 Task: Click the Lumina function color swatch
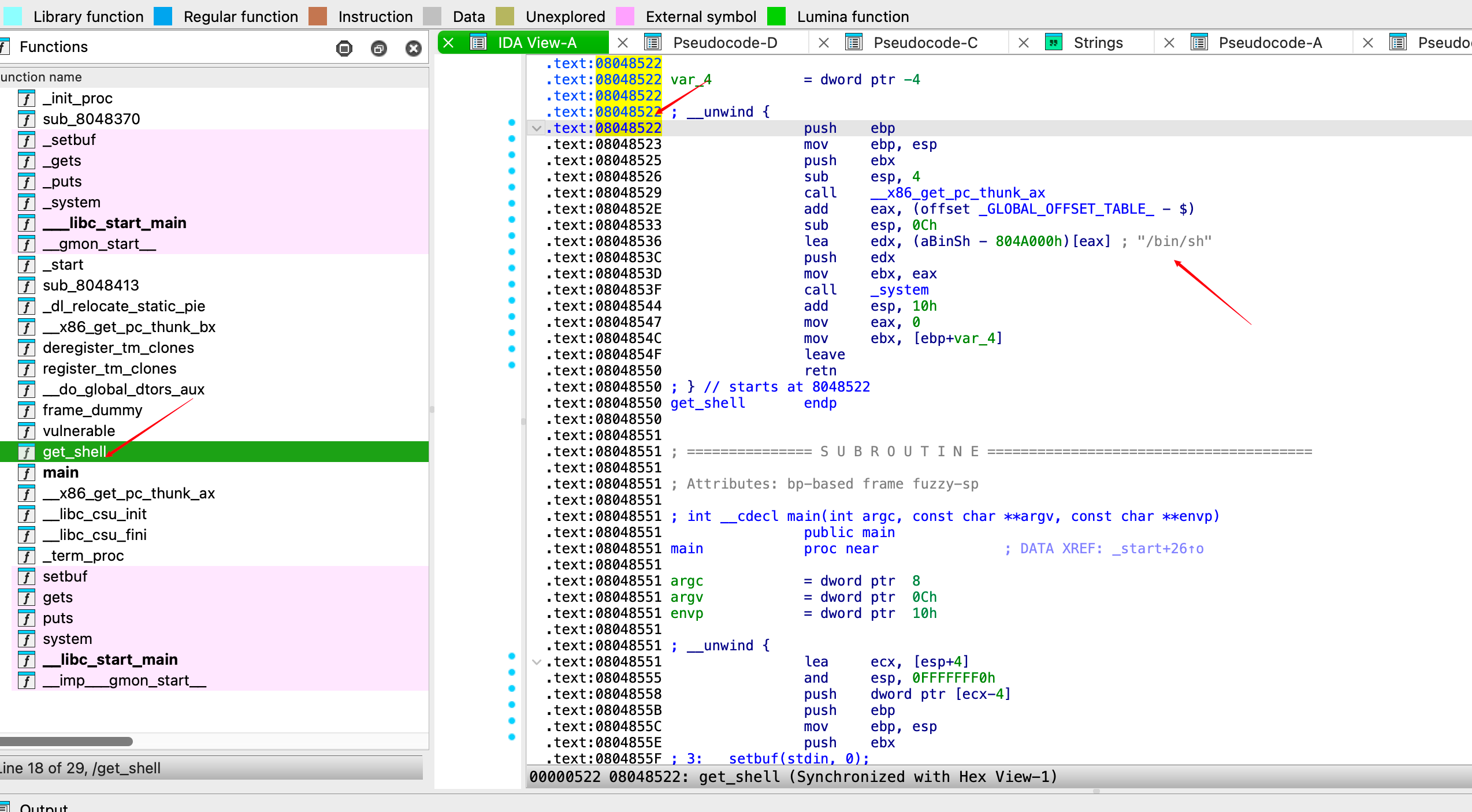pyautogui.click(x=776, y=16)
